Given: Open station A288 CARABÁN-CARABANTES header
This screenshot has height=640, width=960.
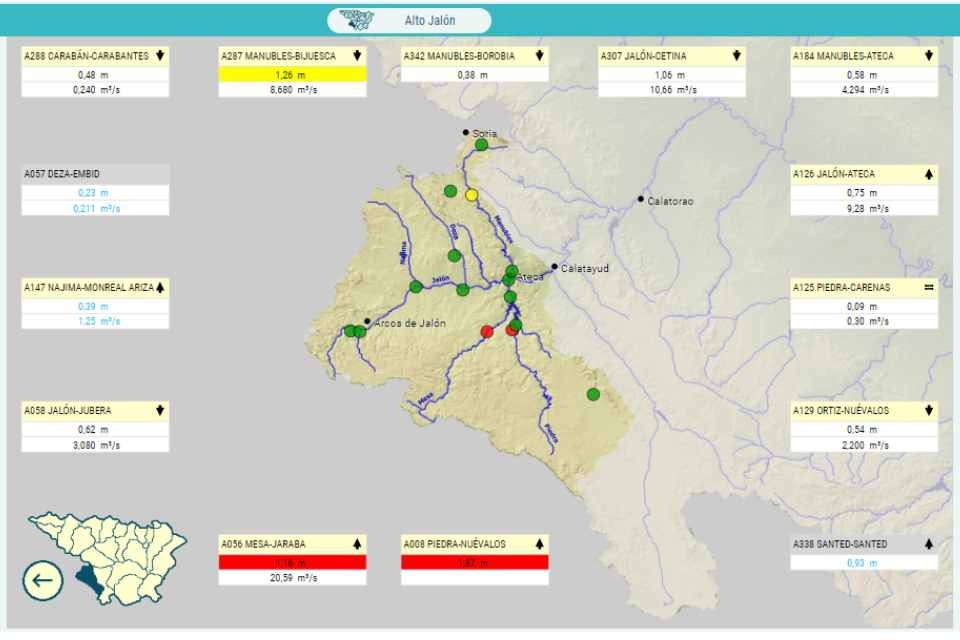Looking at the screenshot, I should point(95,56).
